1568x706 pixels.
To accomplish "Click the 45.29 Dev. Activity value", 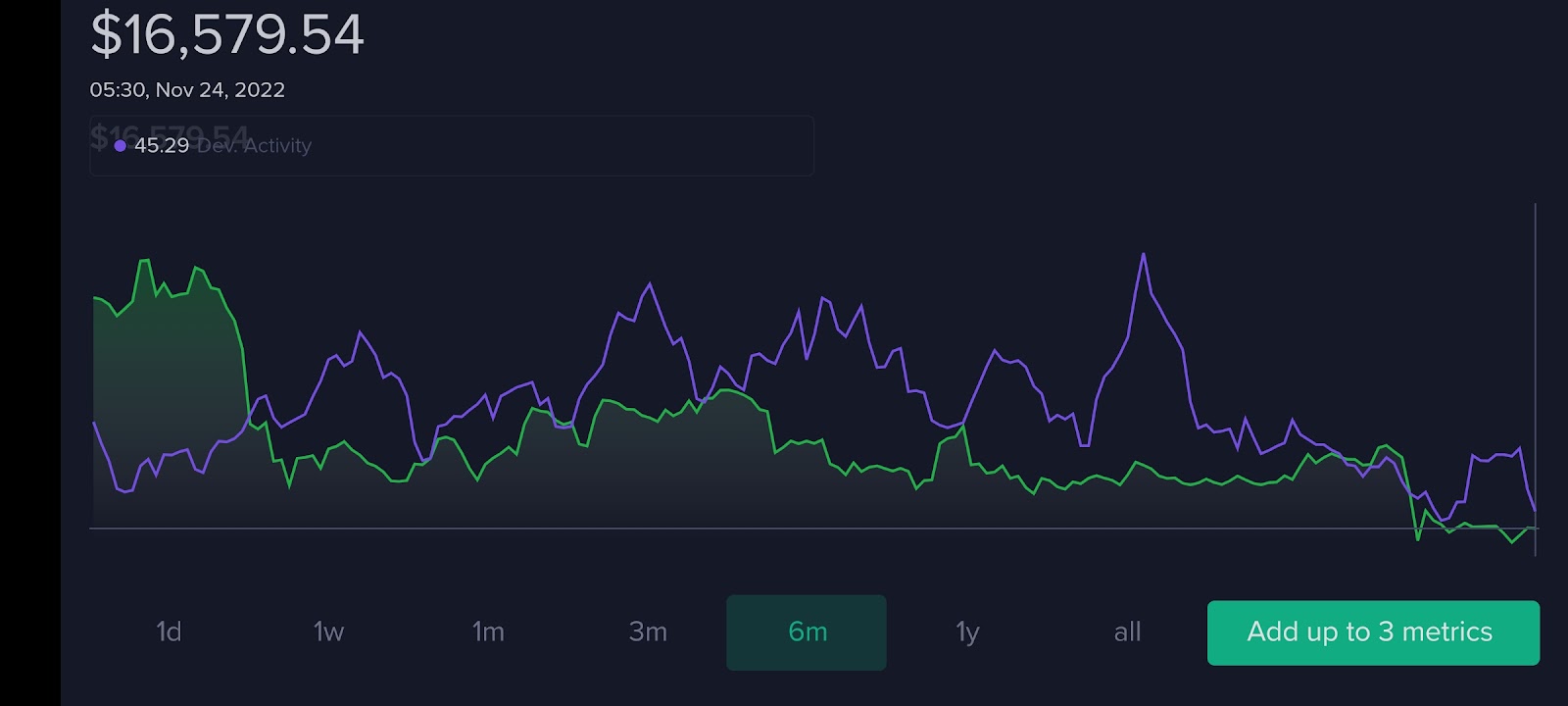I will pyautogui.click(x=162, y=145).
